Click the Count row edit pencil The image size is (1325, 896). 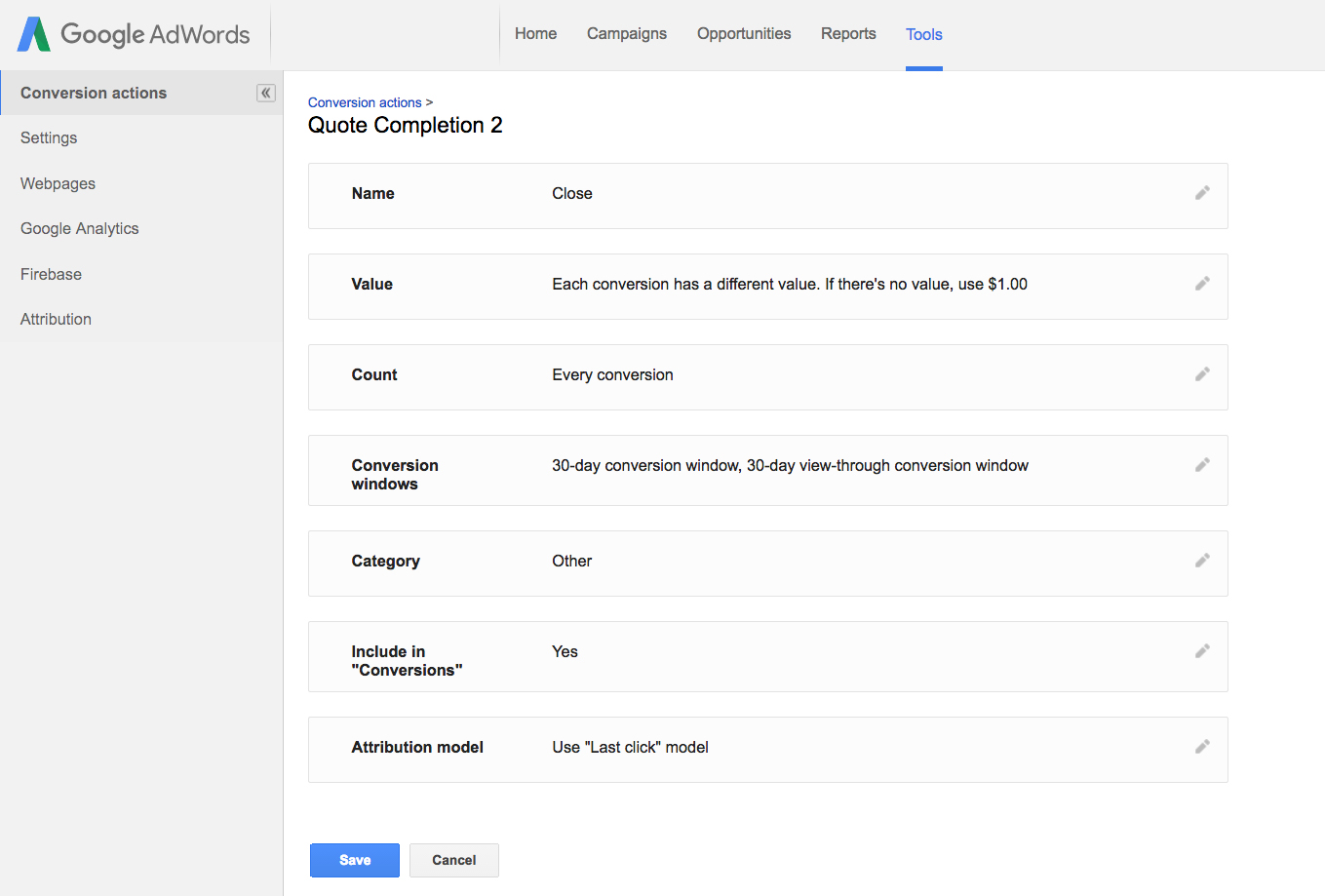click(x=1202, y=374)
